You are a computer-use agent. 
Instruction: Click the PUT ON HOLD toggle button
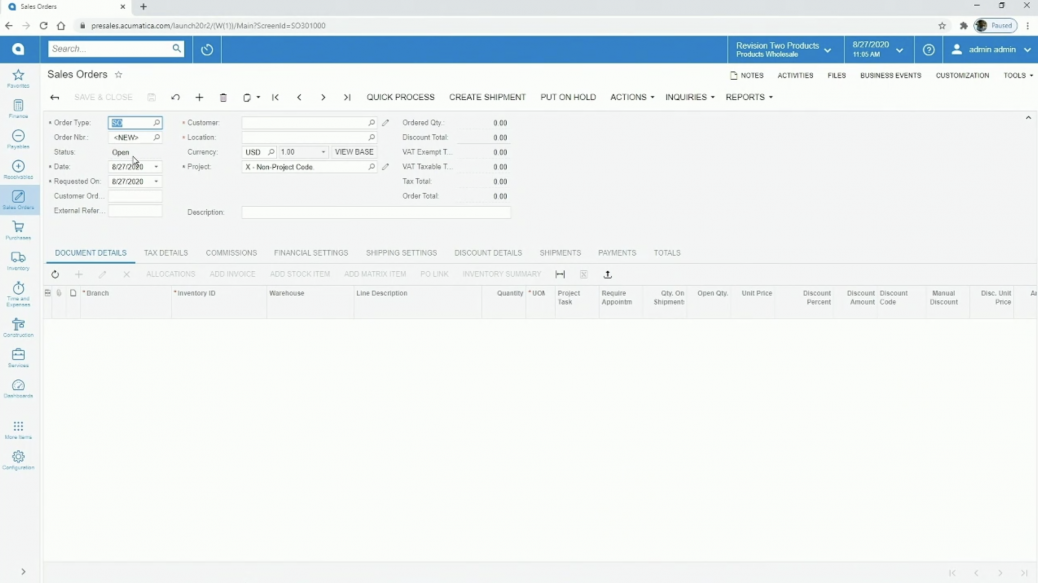tap(568, 97)
